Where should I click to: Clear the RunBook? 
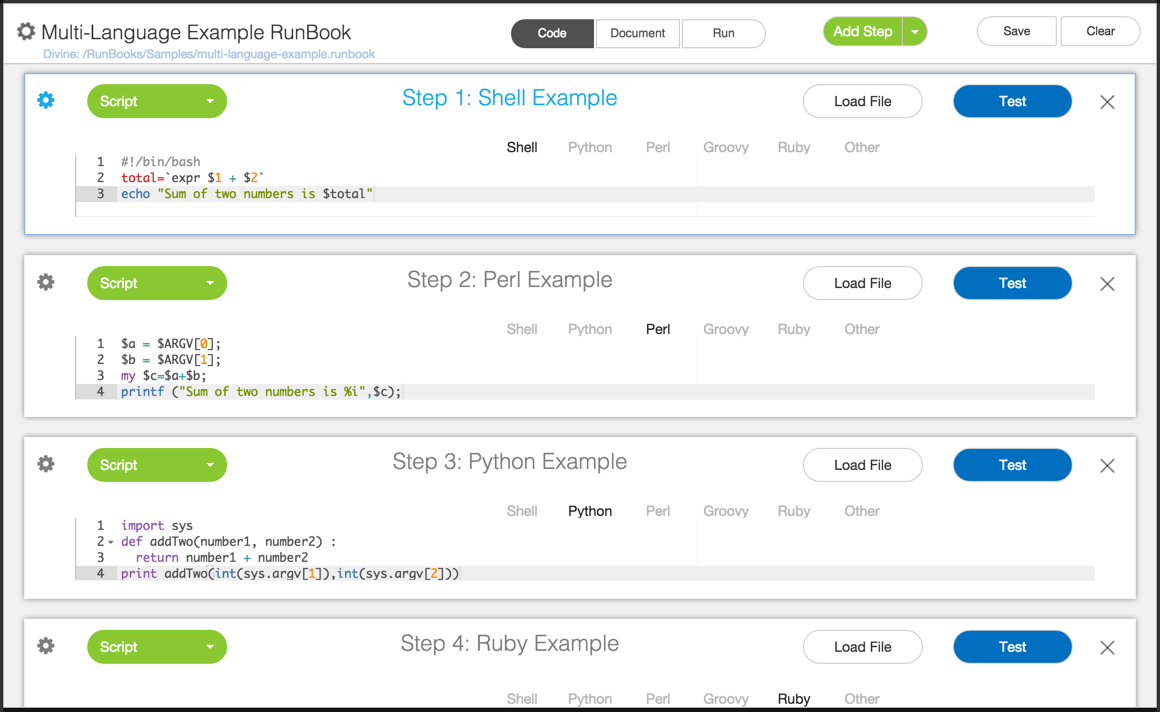point(1100,31)
